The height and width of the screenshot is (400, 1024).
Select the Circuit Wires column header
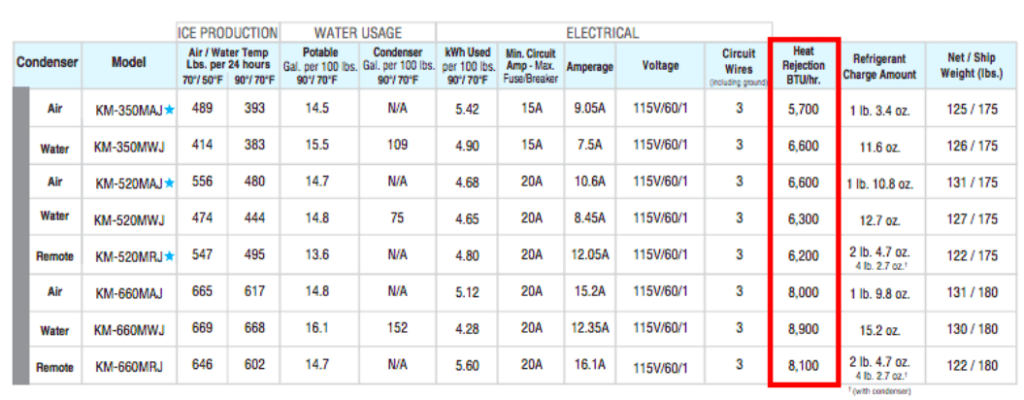click(x=739, y=64)
